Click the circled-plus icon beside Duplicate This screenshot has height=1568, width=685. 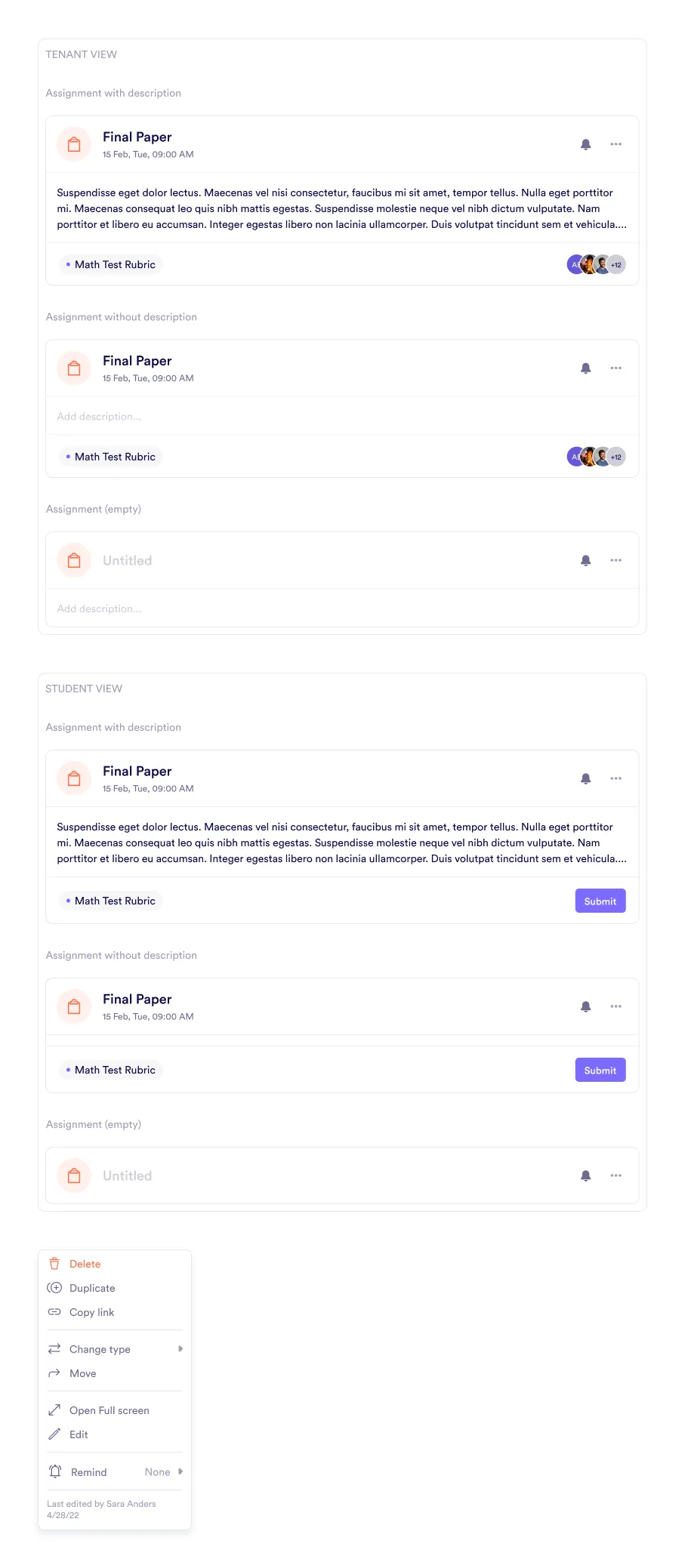pos(54,1288)
